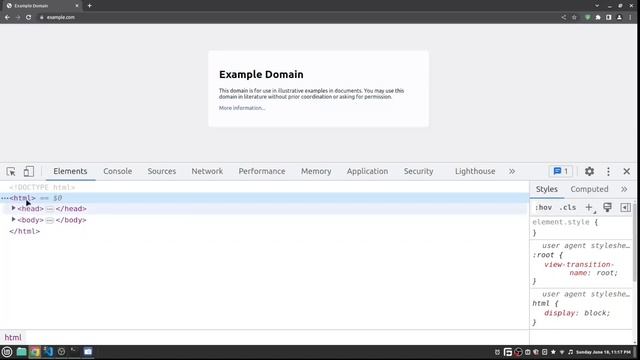
Task: Open the terminal from the taskbar
Action: click(x=74, y=351)
